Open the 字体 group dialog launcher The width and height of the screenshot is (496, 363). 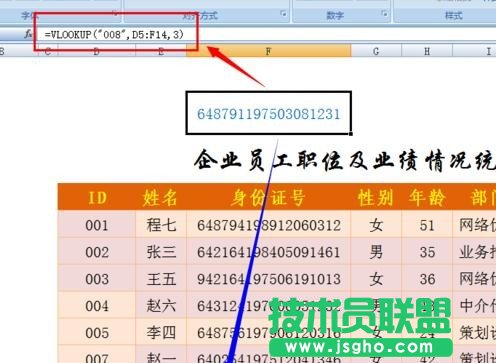pos(115,14)
